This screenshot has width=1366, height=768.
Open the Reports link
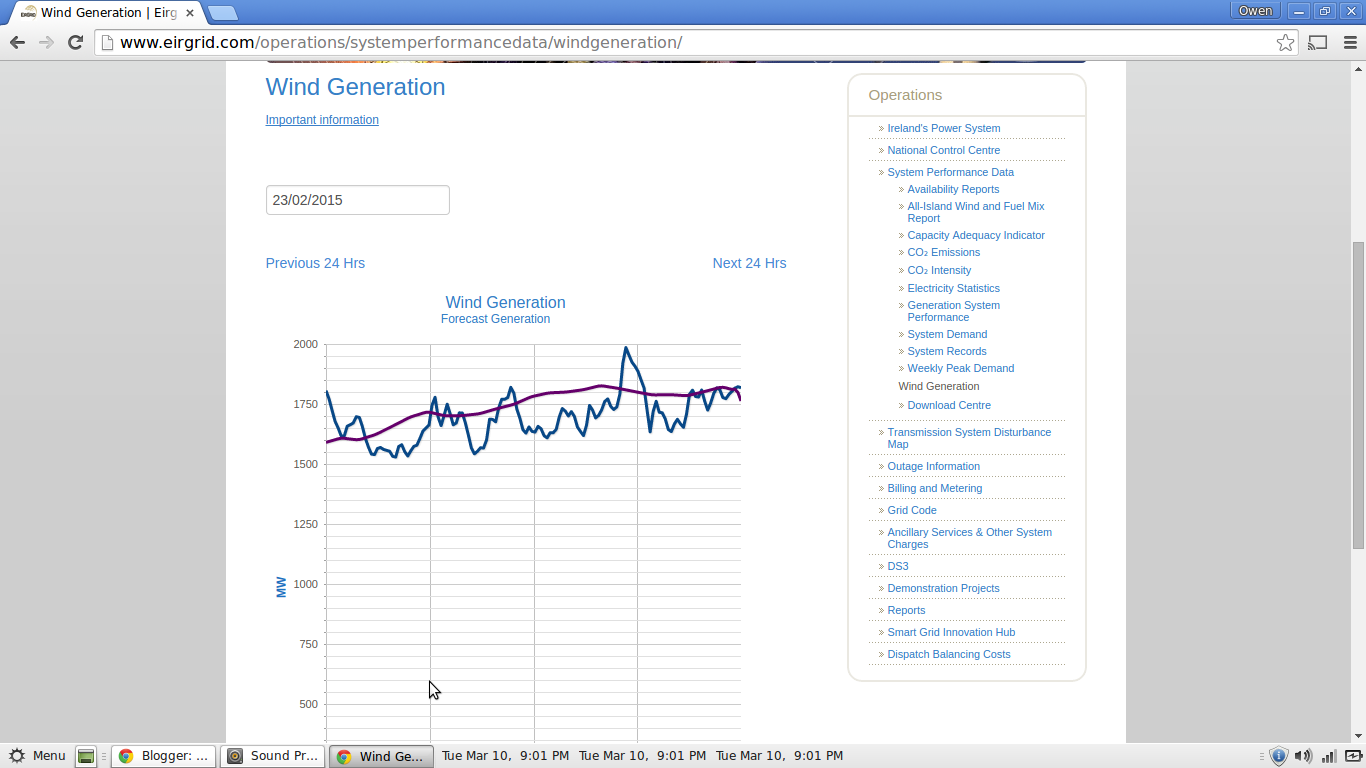pyautogui.click(x=906, y=610)
